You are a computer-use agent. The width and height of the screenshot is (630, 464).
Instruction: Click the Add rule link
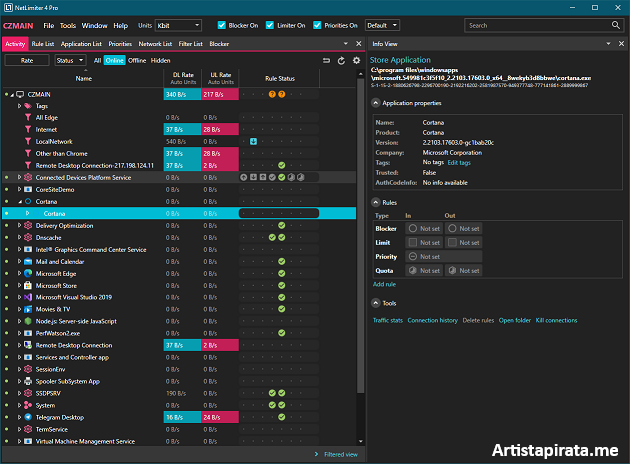coord(384,284)
